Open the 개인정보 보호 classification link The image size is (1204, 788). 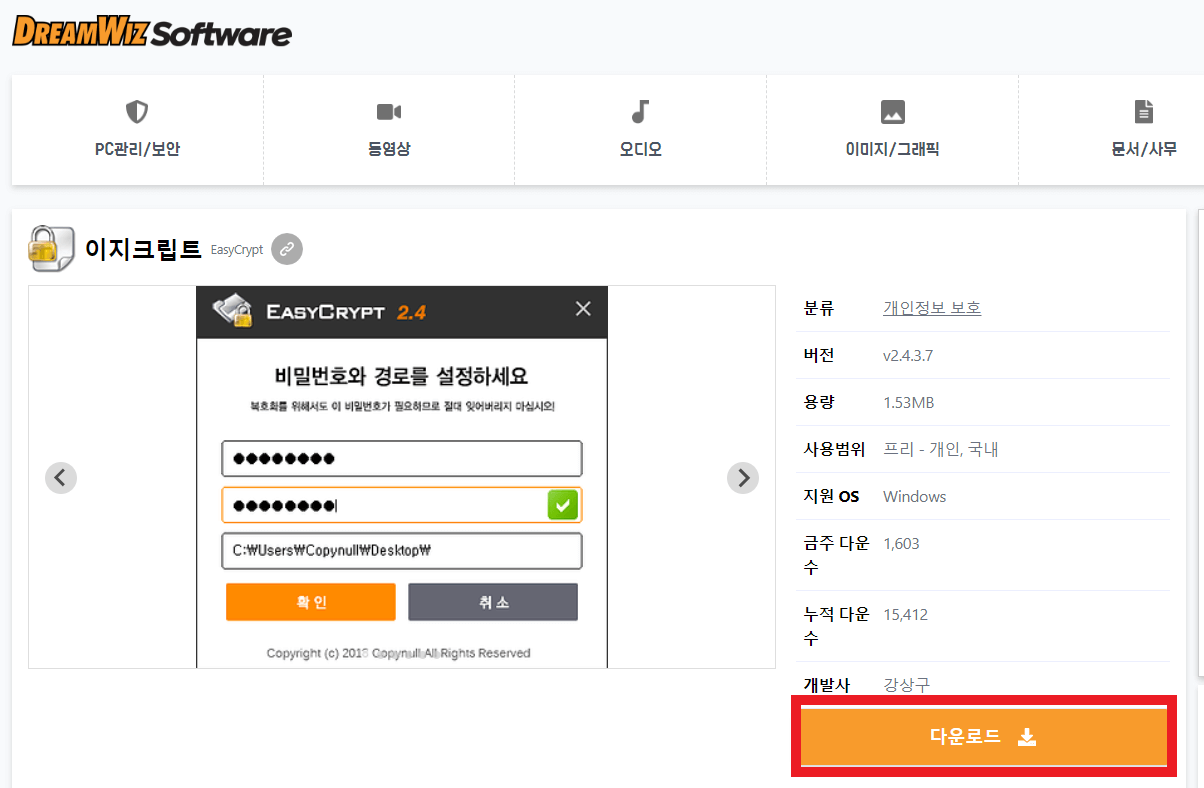pos(932,307)
